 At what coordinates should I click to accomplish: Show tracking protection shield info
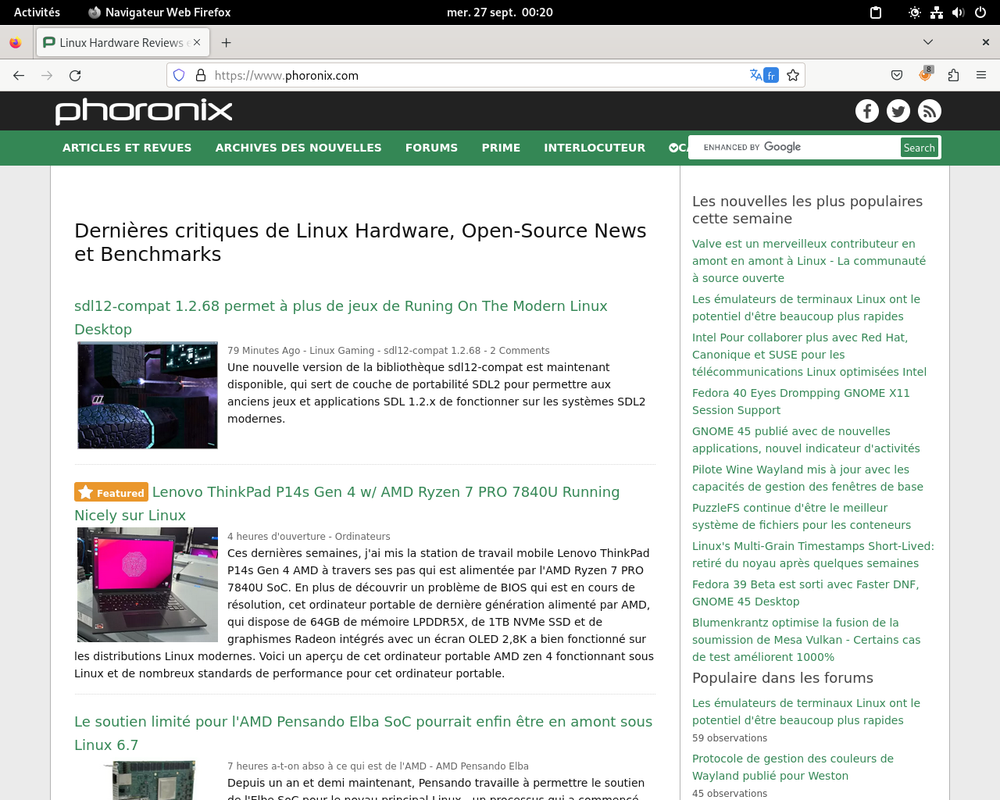179,75
